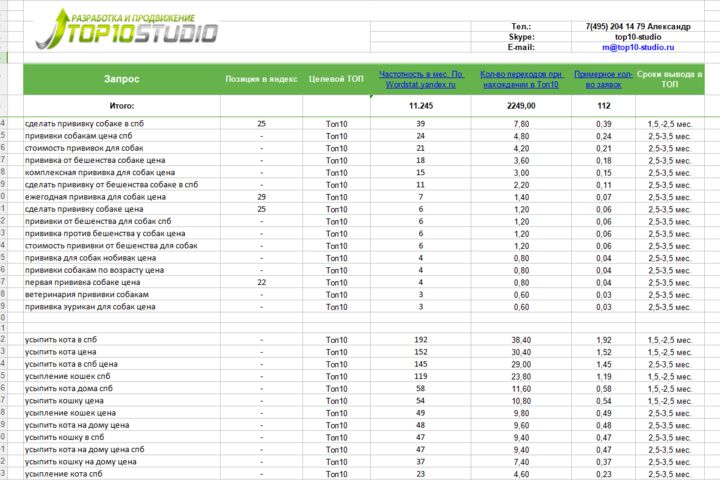Click the TOP10 STUDIO logo image
This screenshot has height=480, width=720.
click(127, 29)
